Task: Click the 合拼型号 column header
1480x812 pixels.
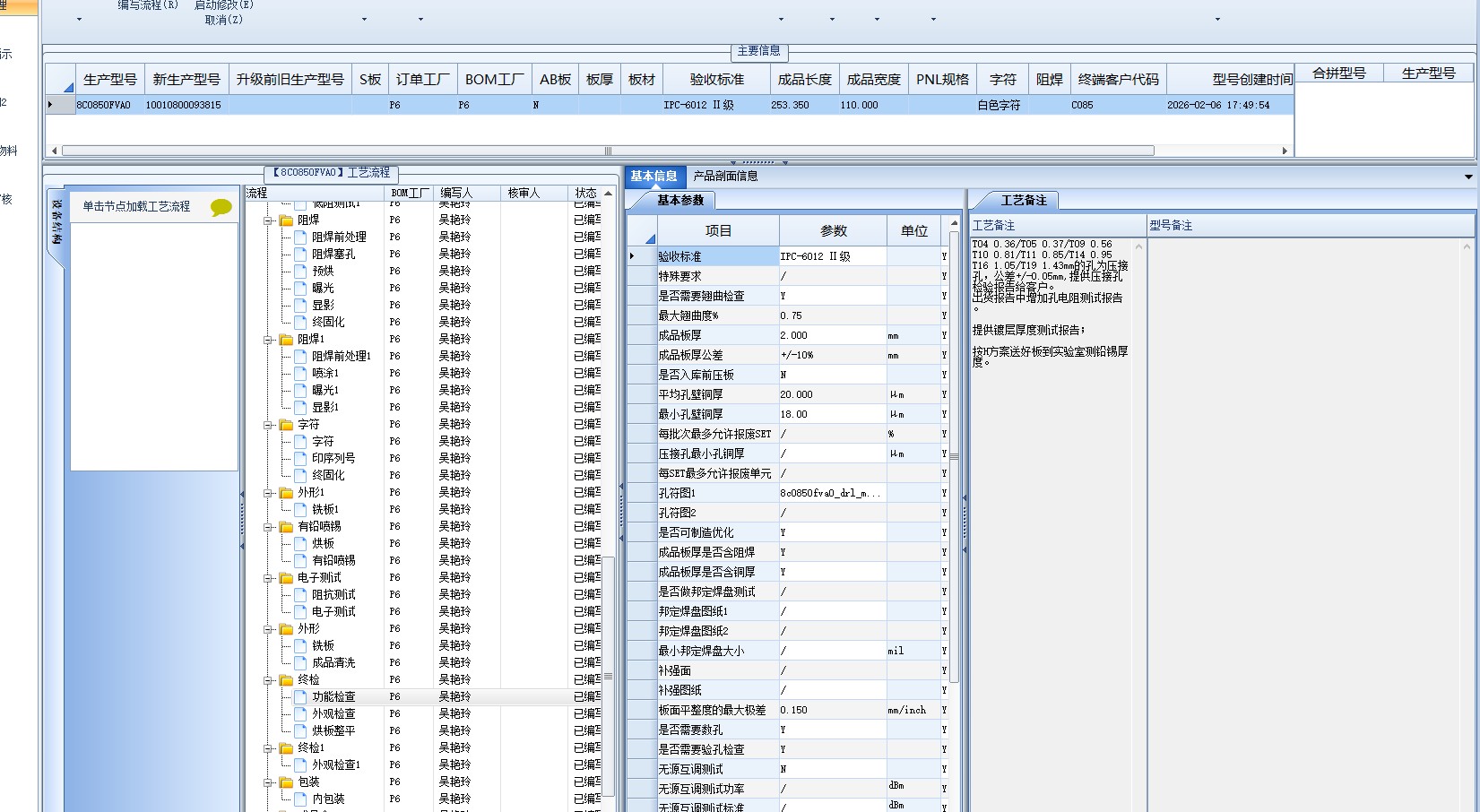Action: pos(1339,73)
